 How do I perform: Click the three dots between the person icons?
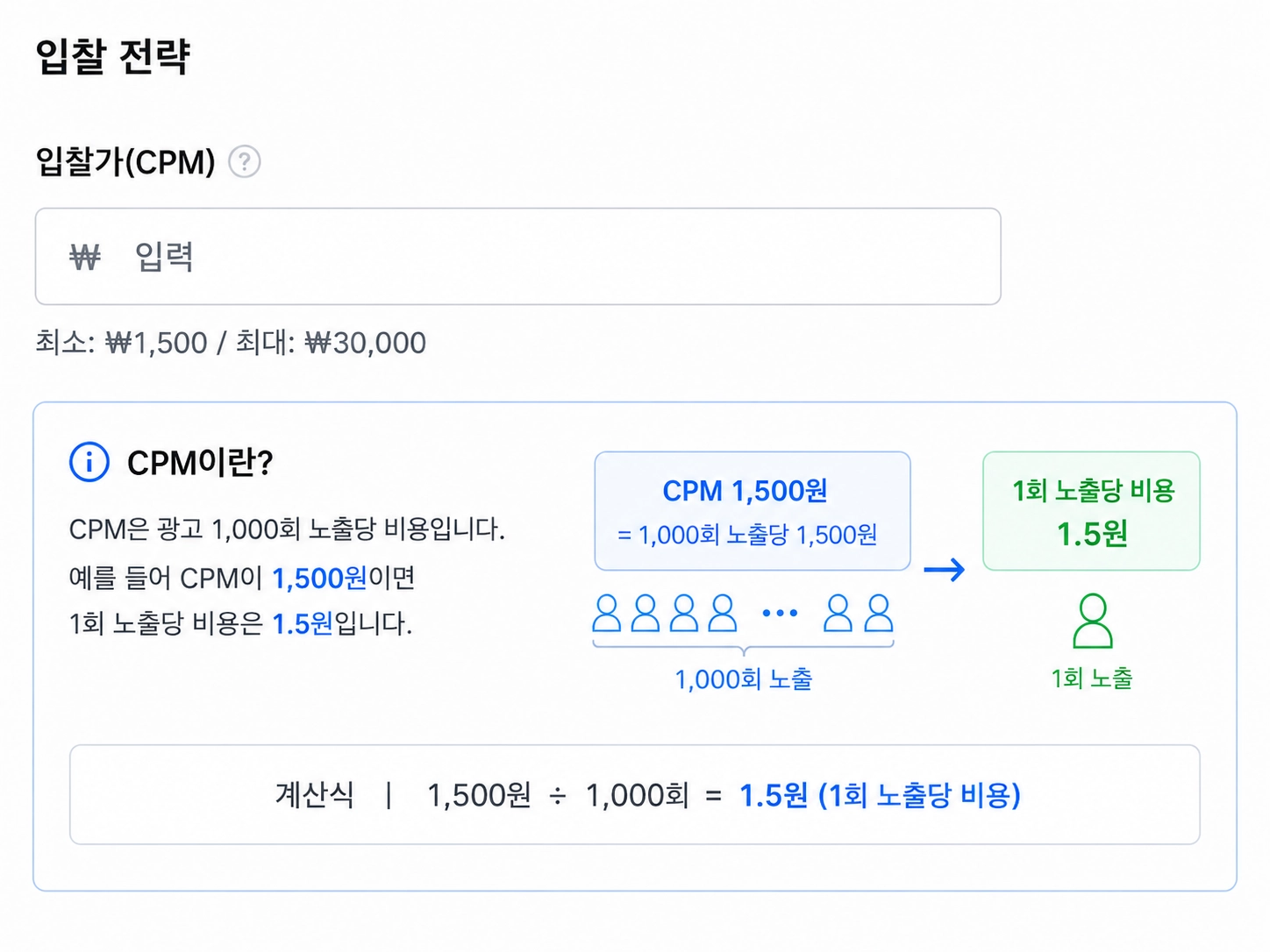click(x=780, y=613)
